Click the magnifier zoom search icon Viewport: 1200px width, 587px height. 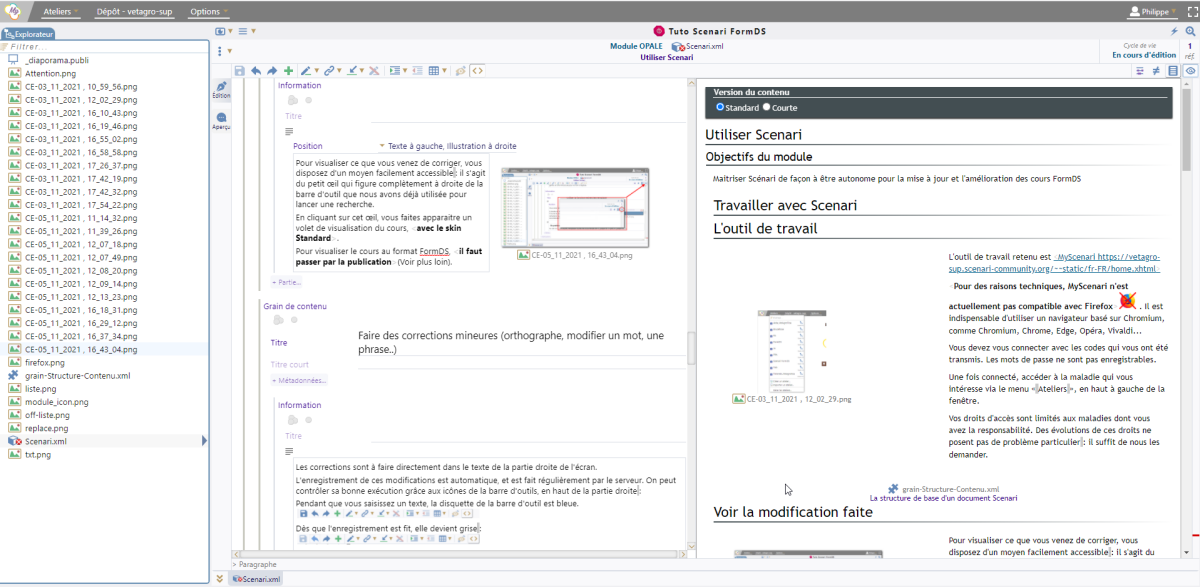tap(1190, 32)
